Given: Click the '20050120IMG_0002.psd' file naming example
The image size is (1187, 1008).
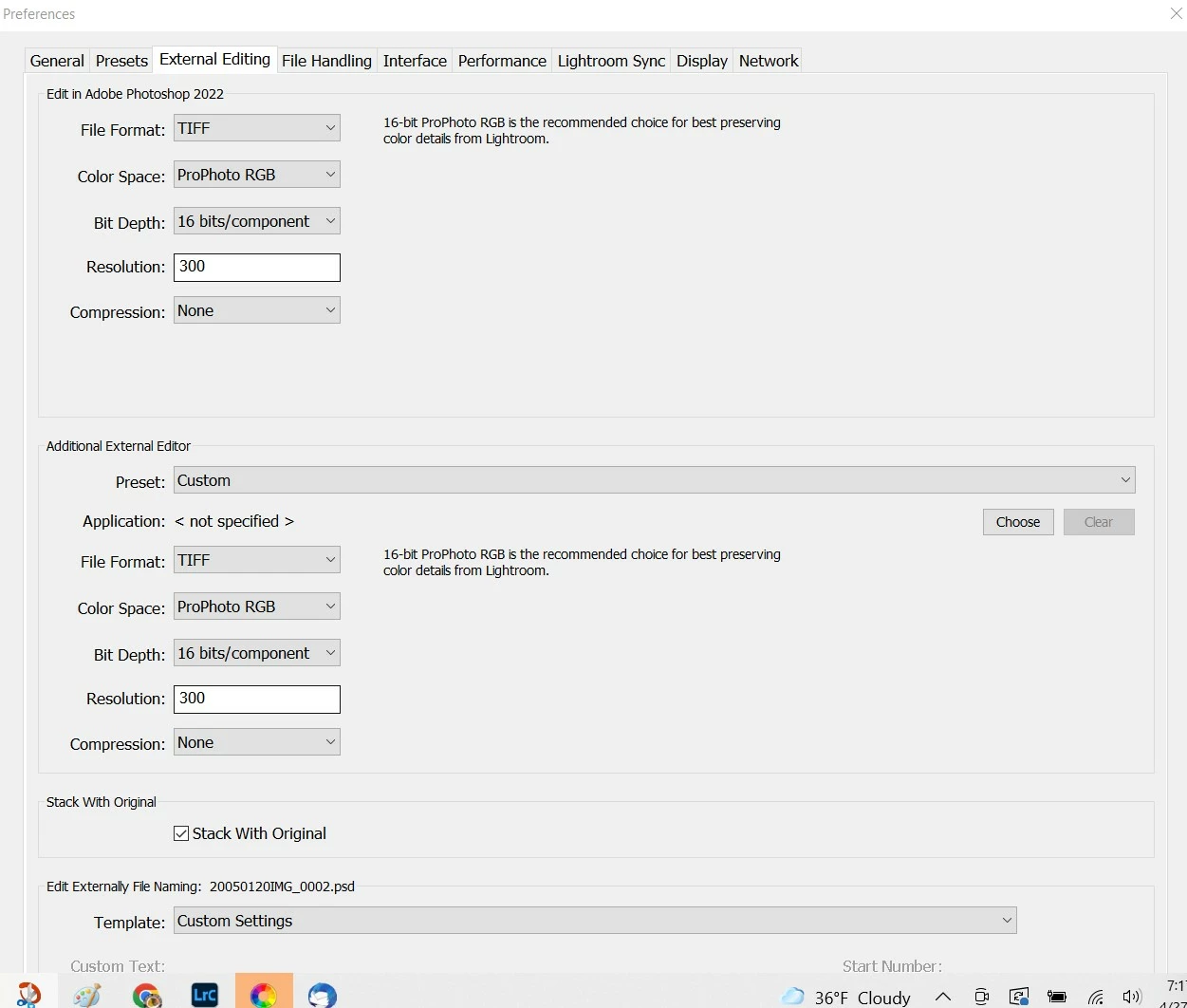Looking at the screenshot, I should pos(282,887).
